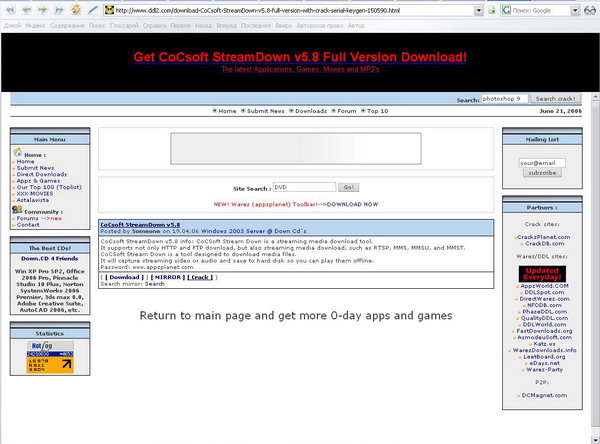The image size is (600, 444).
Task: Open Our Top 100 (Toplist) link
Action: point(49,187)
